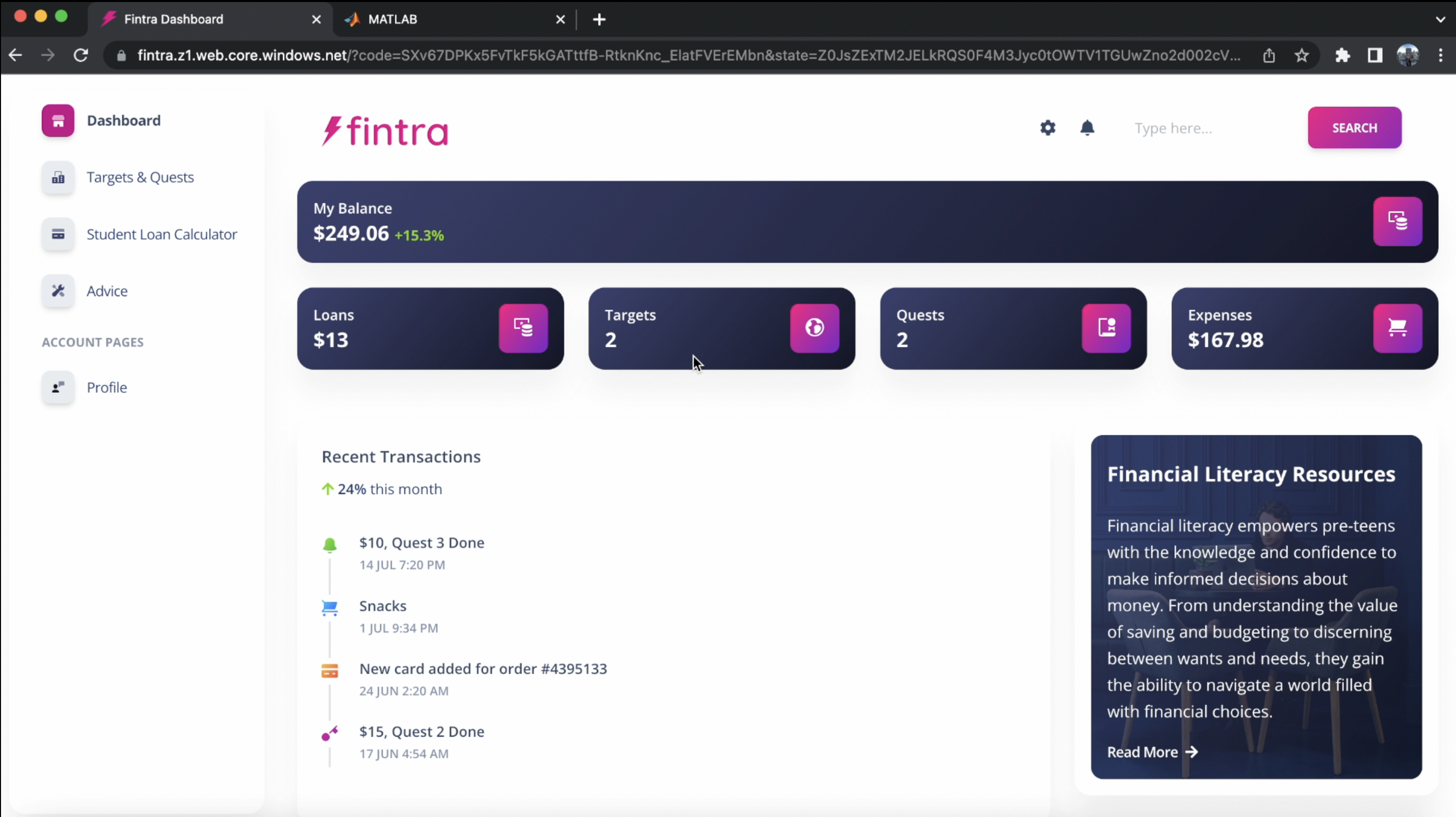Click the Expenses shopping cart icon
Viewport: 1456px width, 817px height.
coord(1397,328)
